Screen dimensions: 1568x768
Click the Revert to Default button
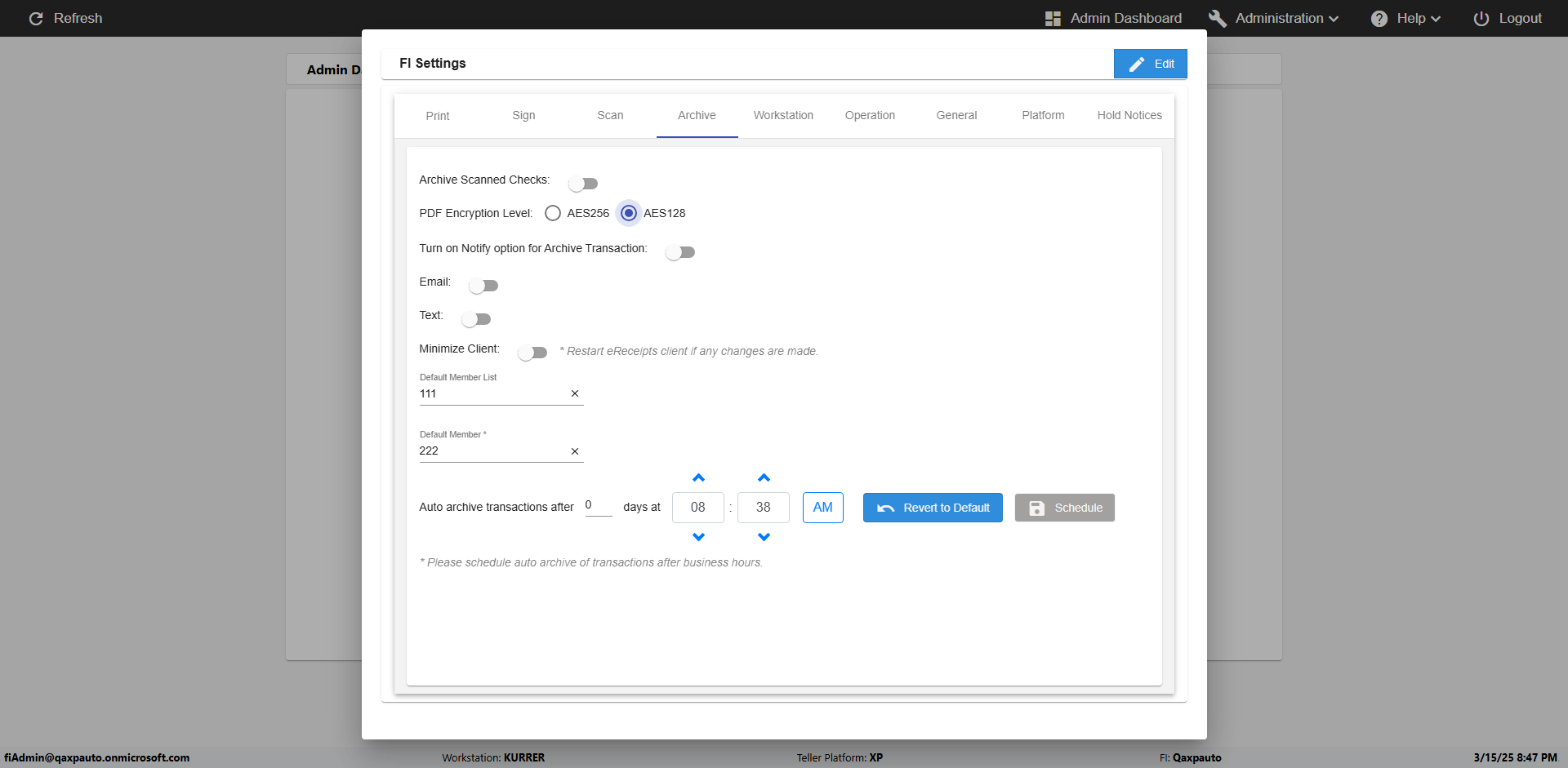coord(933,508)
